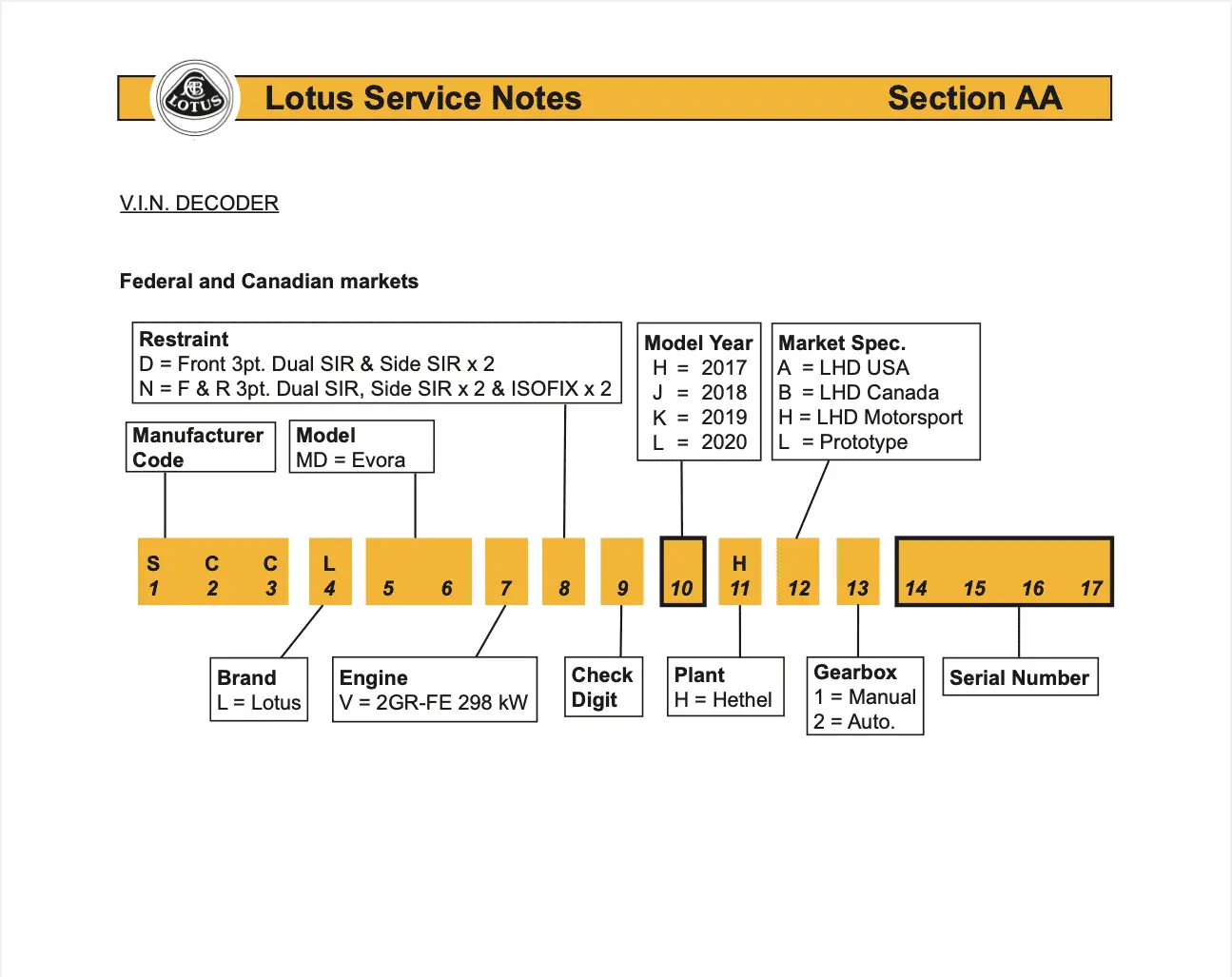Screen dimensions: 1232x977
Task: Click the VIN position 16 number
Action: point(1033,589)
